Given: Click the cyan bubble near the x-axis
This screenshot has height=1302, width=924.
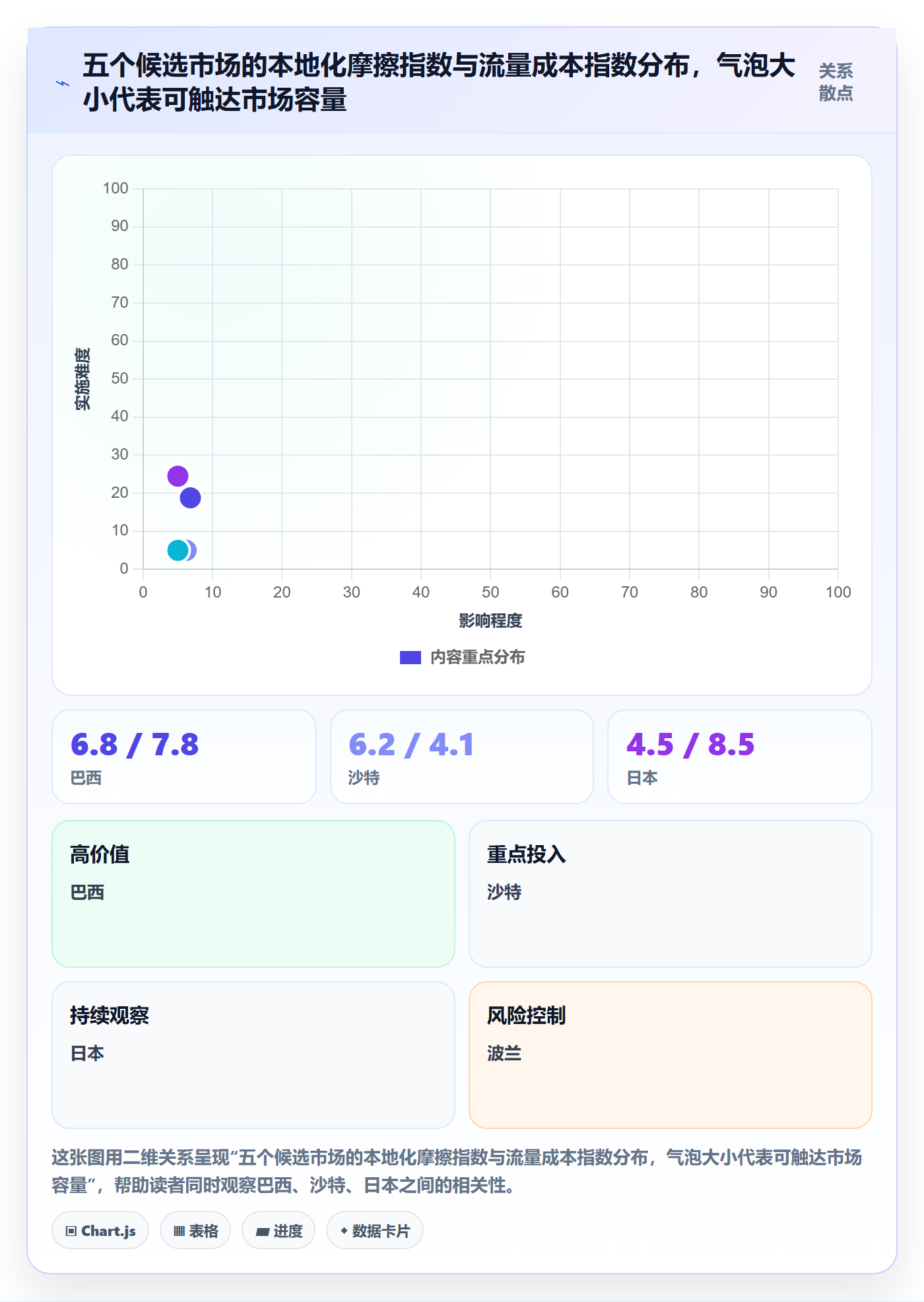Looking at the screenshot, I should coord(178,550).
